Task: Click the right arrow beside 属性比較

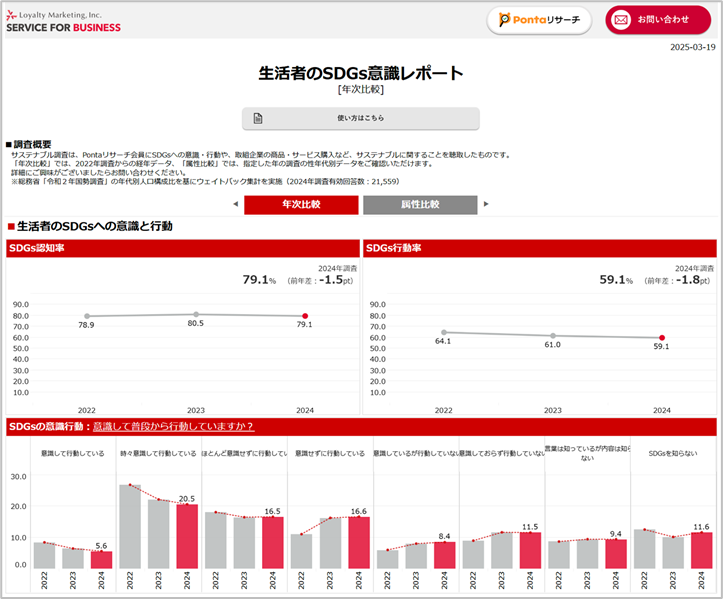Action: (x=486, y=204)
